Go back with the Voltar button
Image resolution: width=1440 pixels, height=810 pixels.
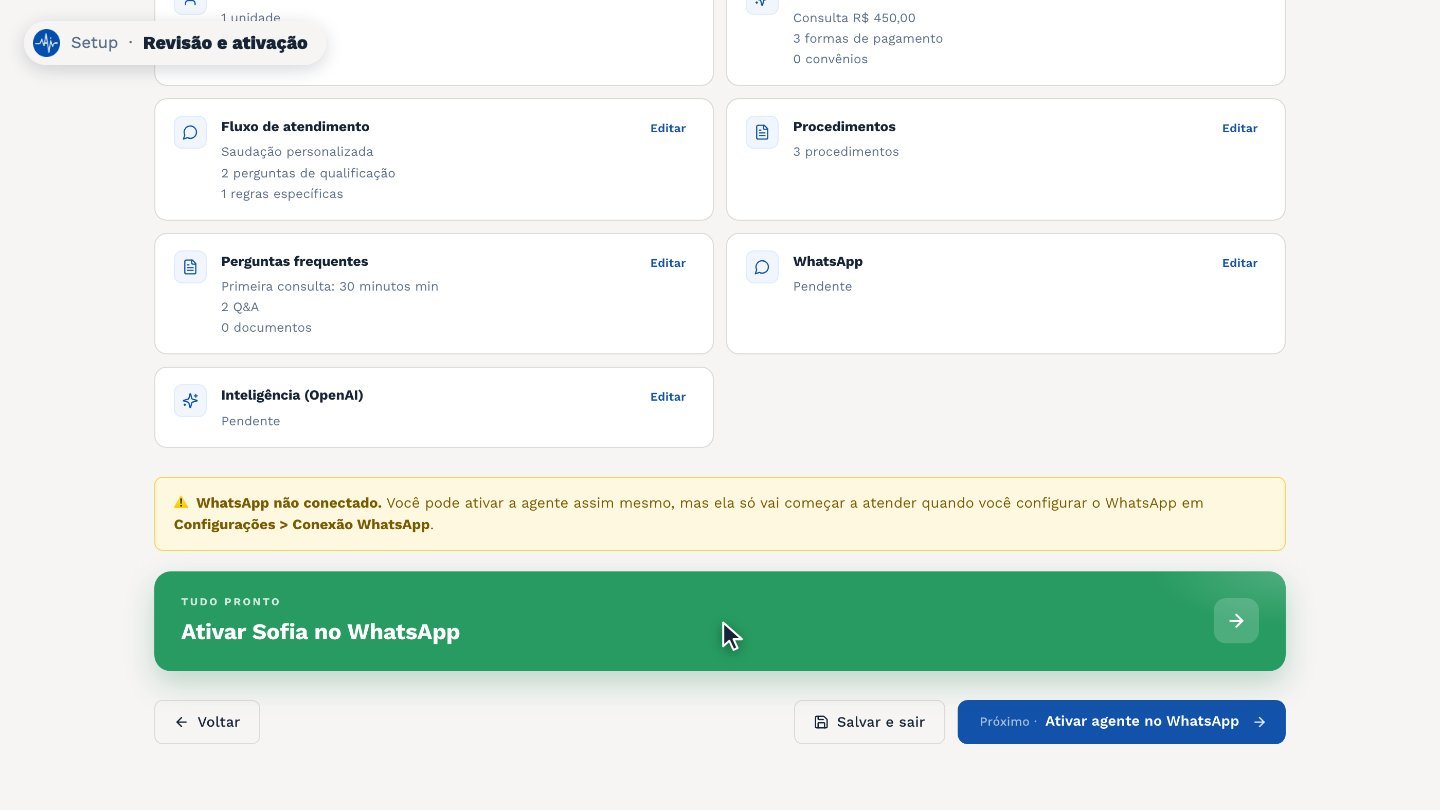[x=207, y=722]
